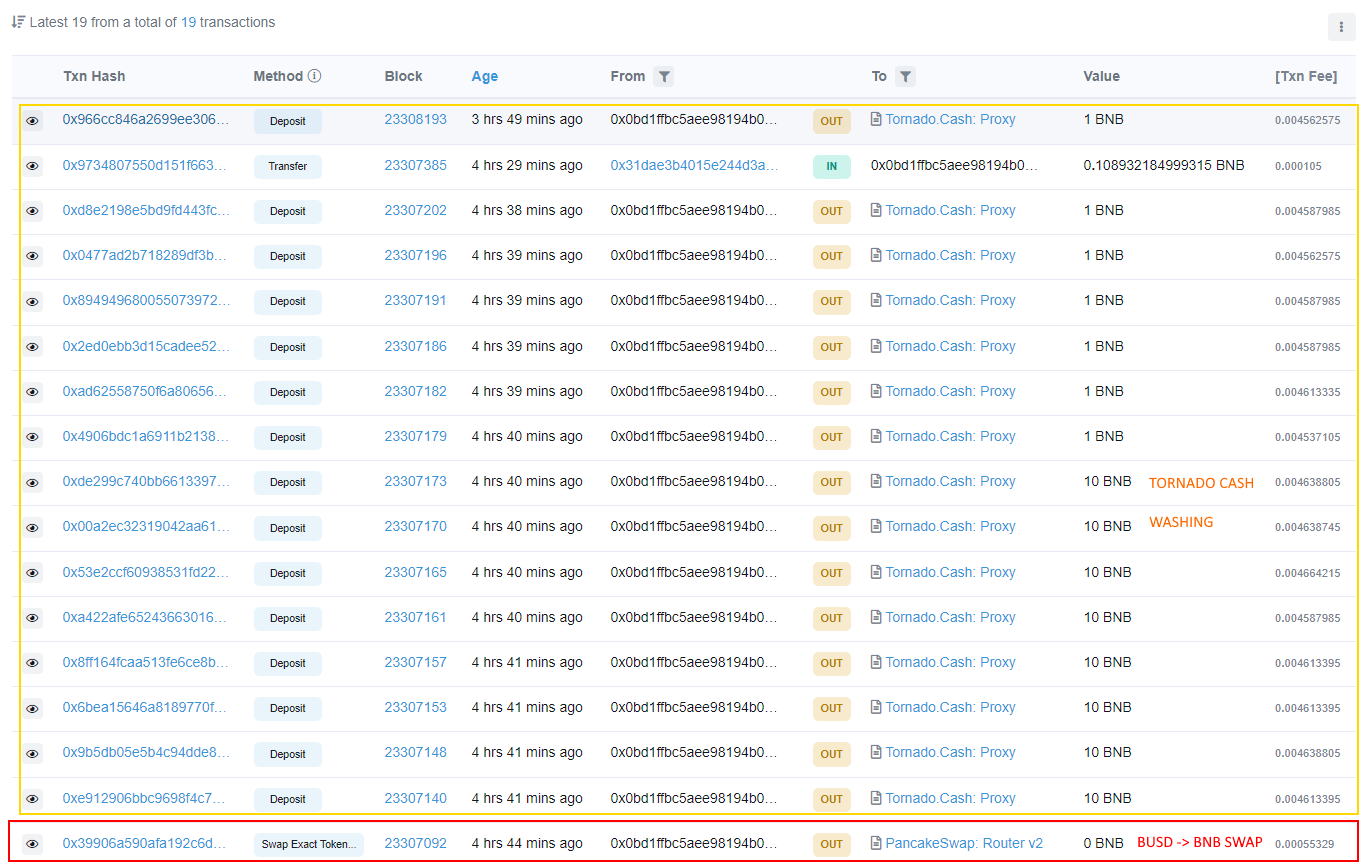Image resolution: width=1367 pixels, height=865 pixels.
Task: Preview transaction 0x894949680055073972 eye icon
Action: pyautogui.click(x=33, y=301)
